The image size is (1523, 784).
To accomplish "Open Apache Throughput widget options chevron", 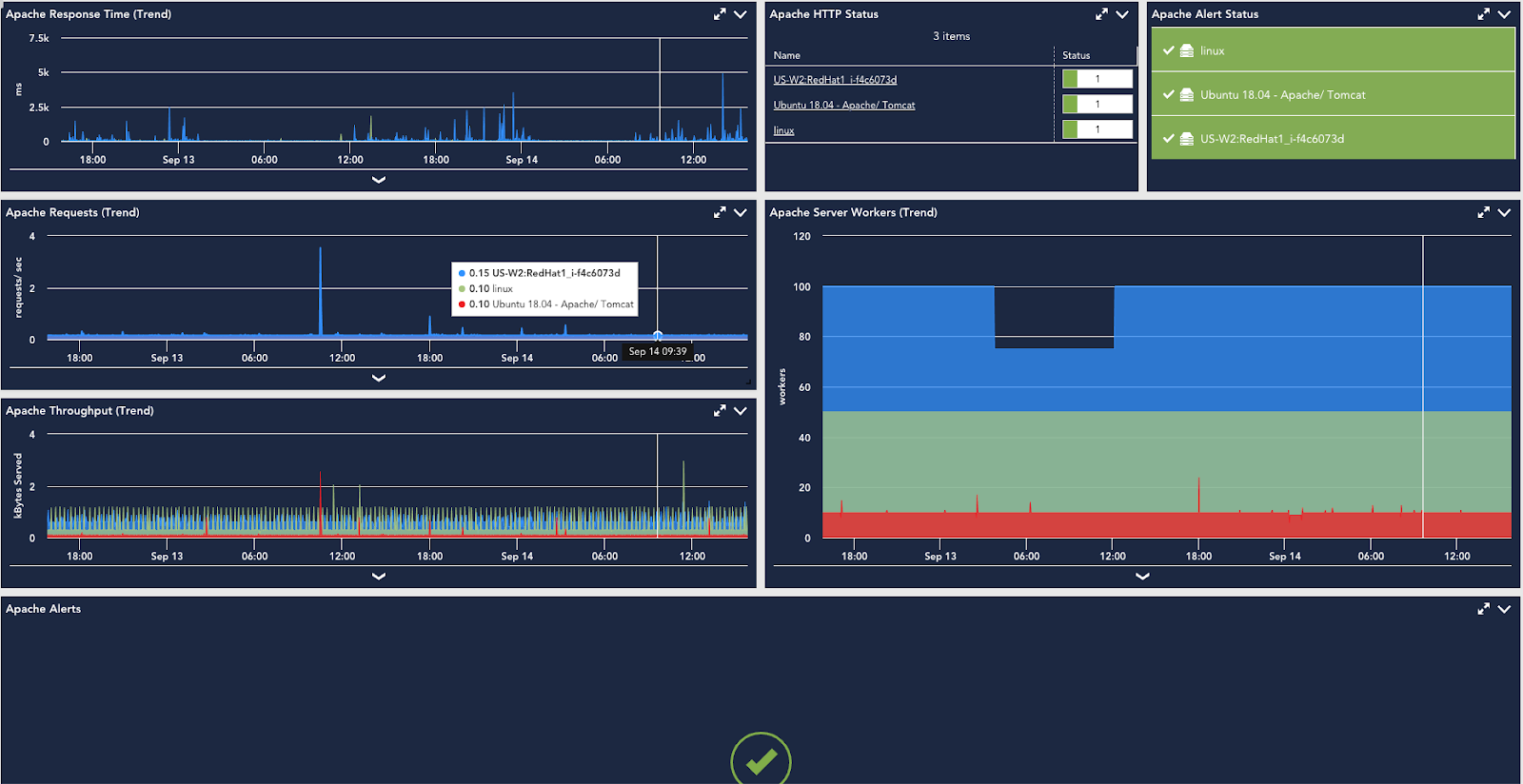I will click(741, 410).
